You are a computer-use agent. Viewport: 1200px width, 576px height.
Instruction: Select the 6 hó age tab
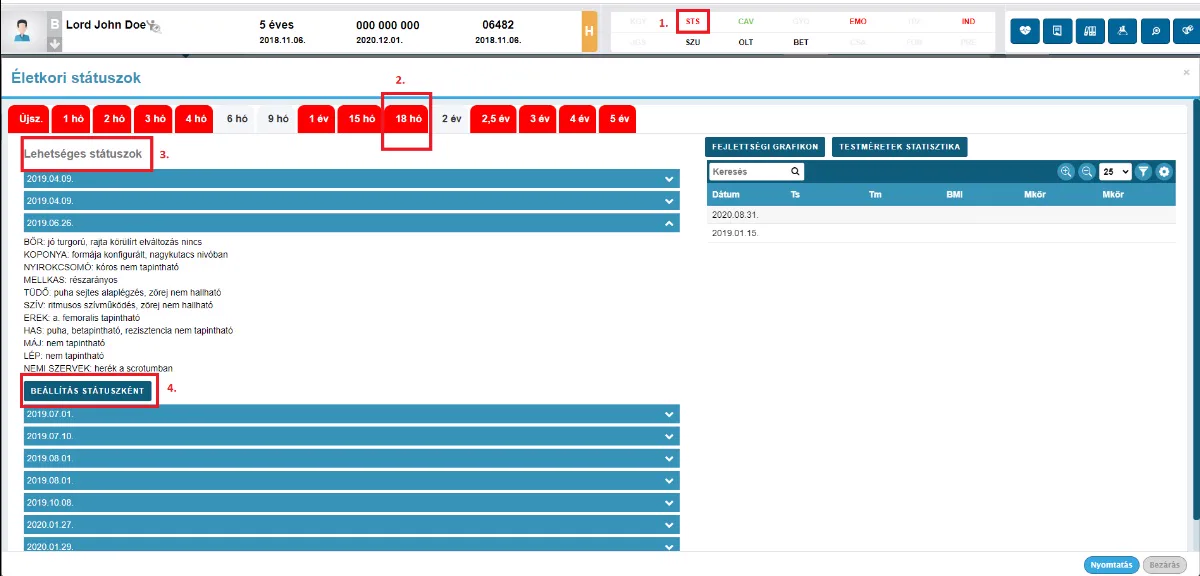[x=237, y=118]
